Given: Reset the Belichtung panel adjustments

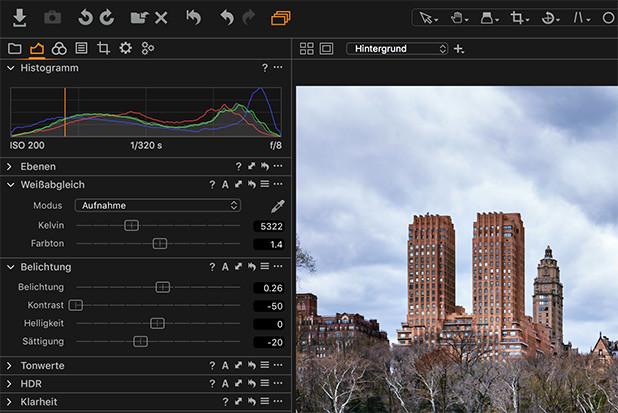Looking at the screenshot, I should pos(252,267).
